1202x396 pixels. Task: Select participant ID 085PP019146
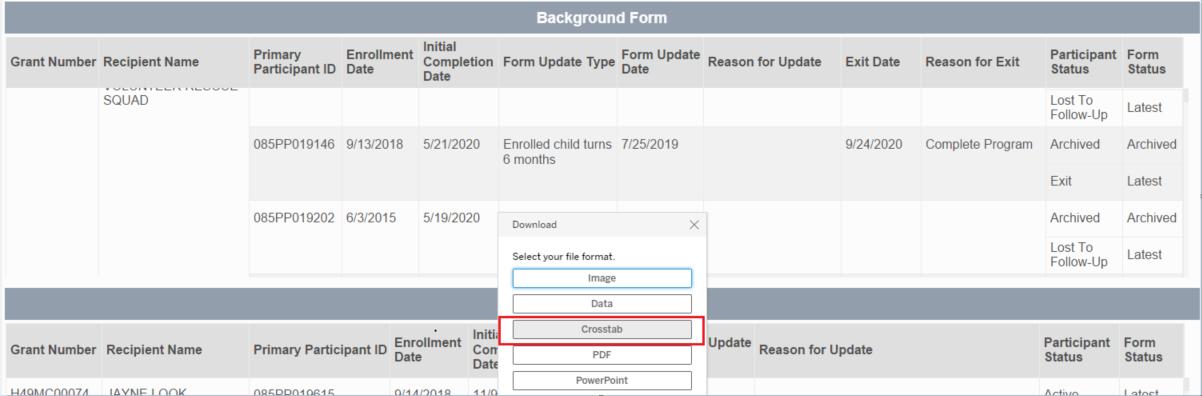pos(293,144)
